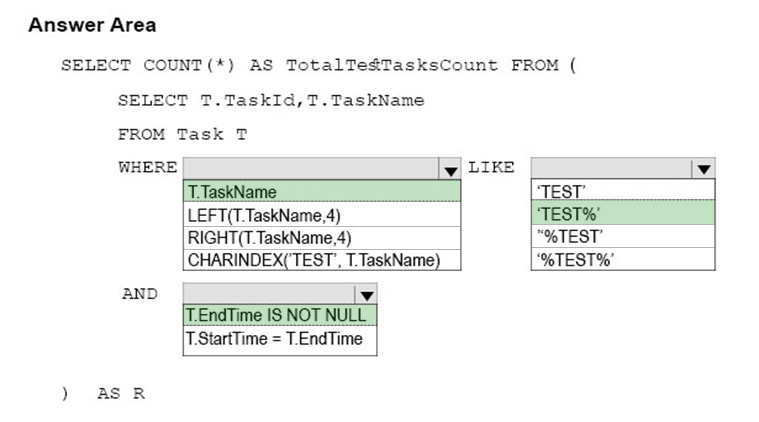
Task: Select the 'TEST' pattern option
Action: 623,191
